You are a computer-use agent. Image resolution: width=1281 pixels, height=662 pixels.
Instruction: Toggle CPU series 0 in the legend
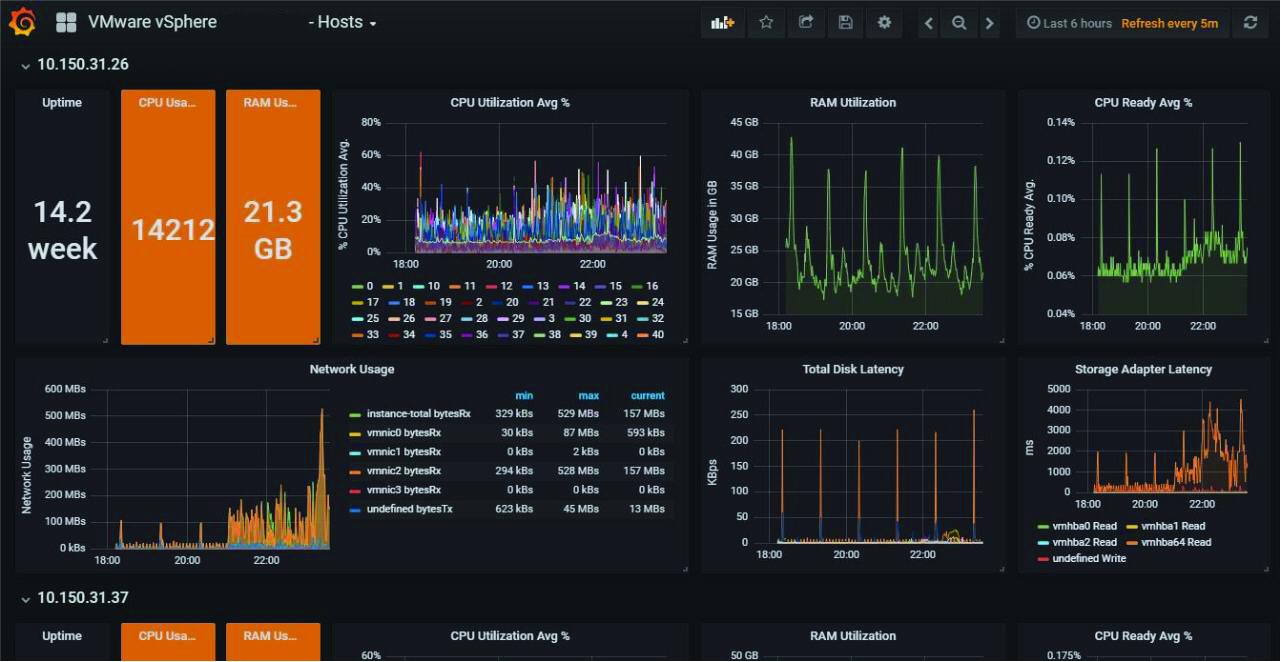tap(361, 286)
